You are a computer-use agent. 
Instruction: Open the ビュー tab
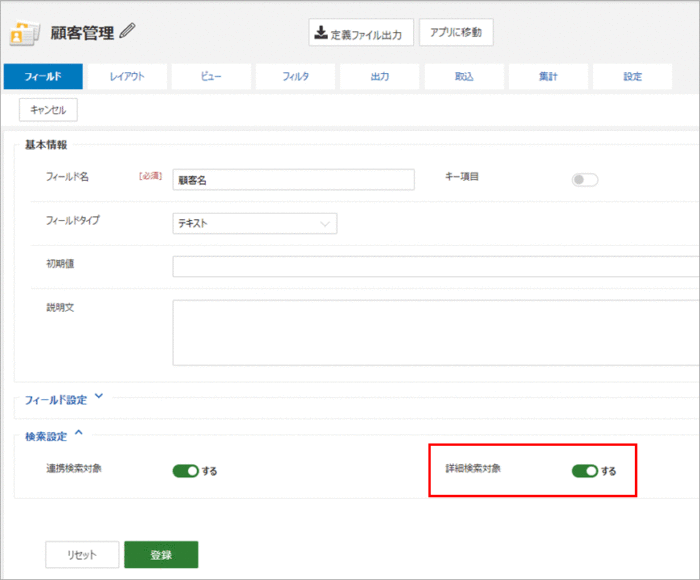click(x=211, y=76)
